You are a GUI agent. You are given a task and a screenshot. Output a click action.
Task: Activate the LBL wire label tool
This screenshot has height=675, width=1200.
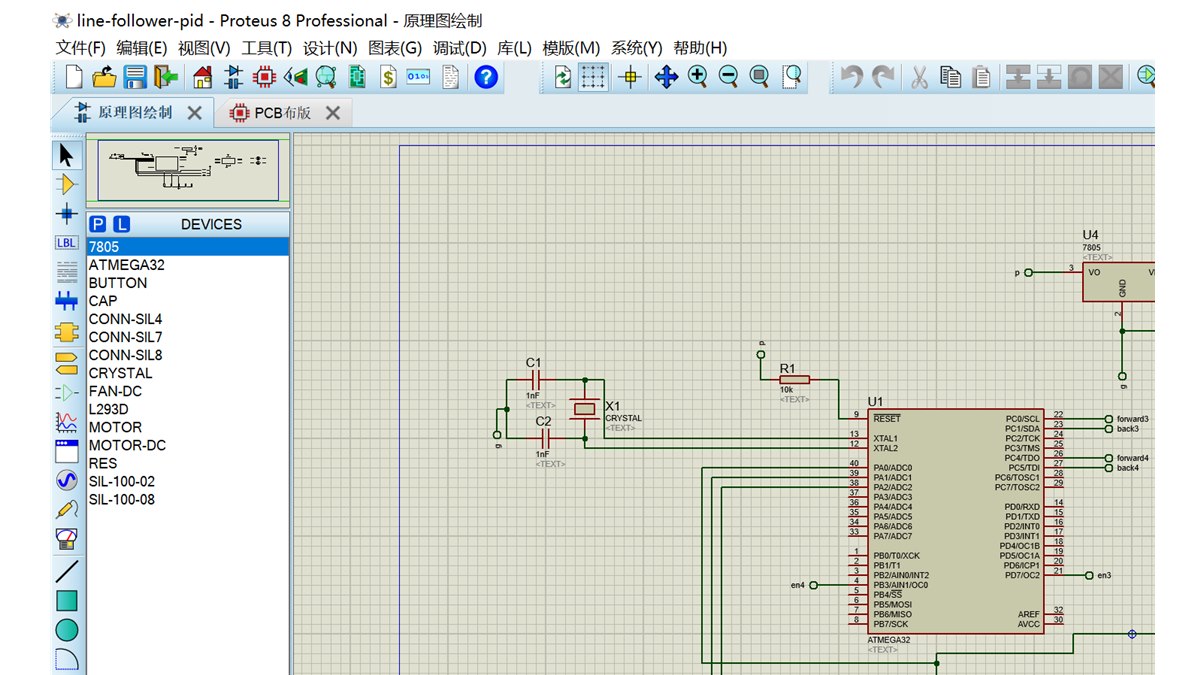click(x=66, y=242)
